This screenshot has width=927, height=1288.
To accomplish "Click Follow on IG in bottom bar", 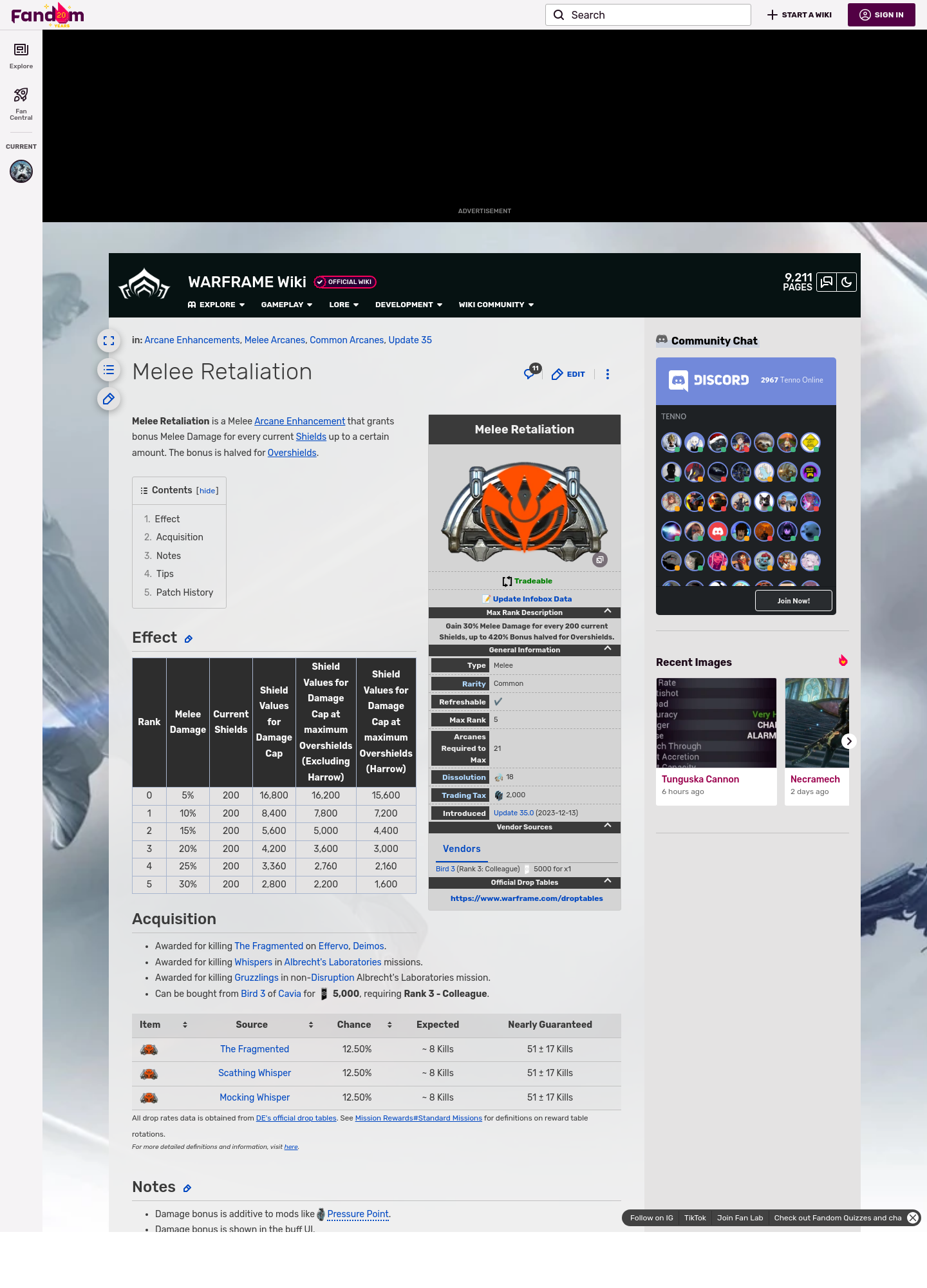I will 651,1218.
